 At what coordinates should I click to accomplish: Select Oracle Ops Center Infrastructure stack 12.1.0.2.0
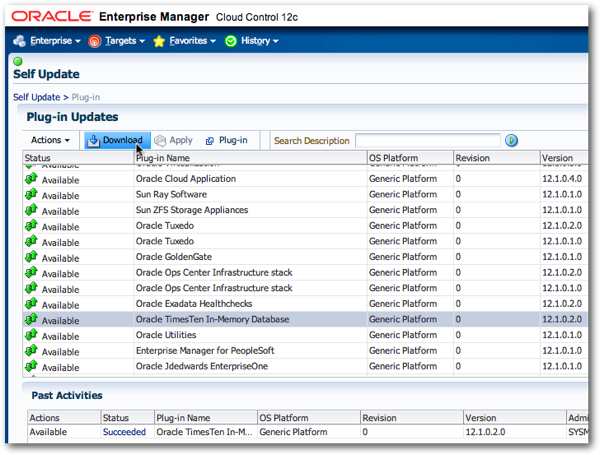(x=305, y=272)
